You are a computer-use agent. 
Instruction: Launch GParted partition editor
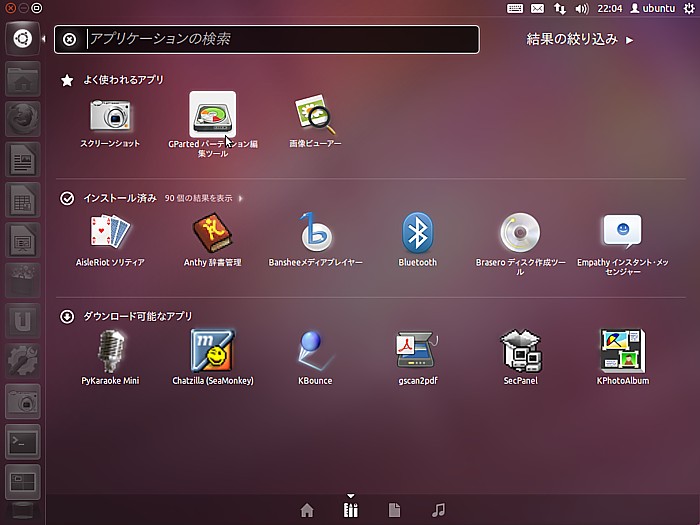tap(213, 125)
